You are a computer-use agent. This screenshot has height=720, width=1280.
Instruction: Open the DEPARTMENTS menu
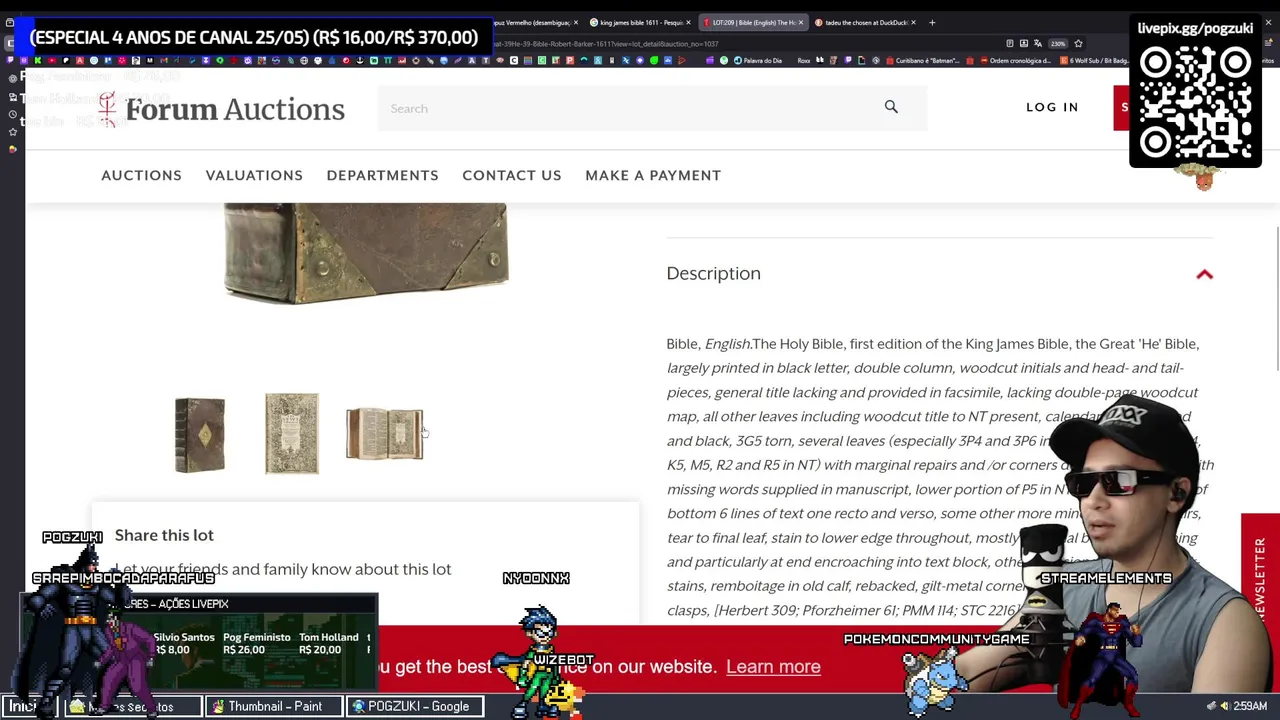(x=382, y=175)
